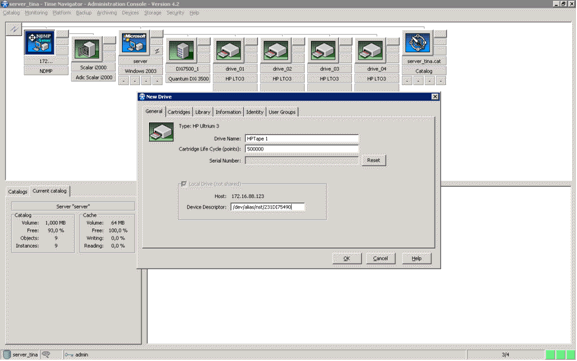This screenshot has height=361, width=577.
Task: Switch to the Identity tab
Action: click(x=255, y=112)
